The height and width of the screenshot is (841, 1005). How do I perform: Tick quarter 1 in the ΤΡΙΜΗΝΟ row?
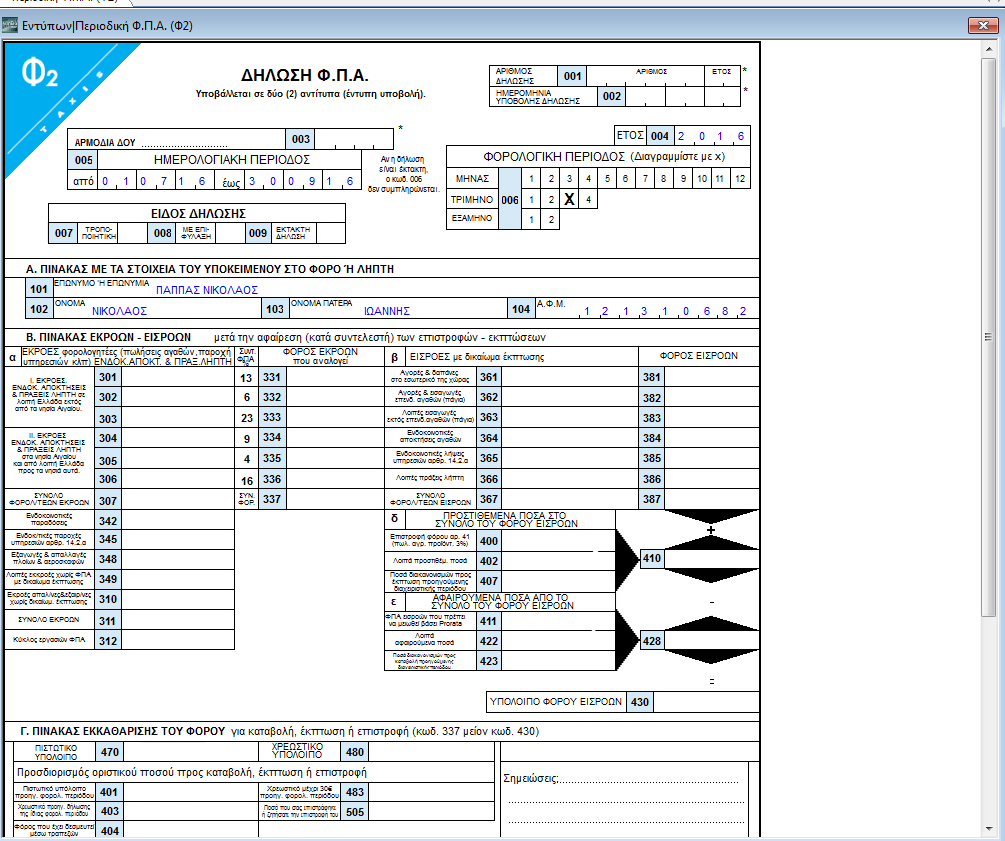pos(531,199)
